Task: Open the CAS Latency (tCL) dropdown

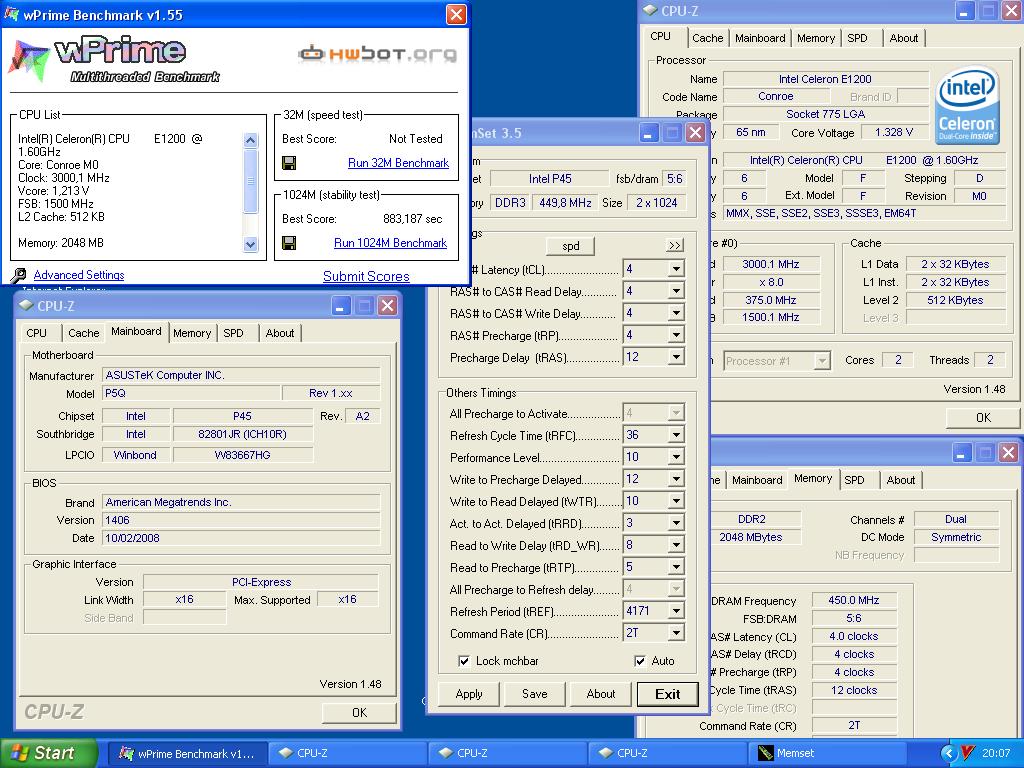Action: point(676,269)
